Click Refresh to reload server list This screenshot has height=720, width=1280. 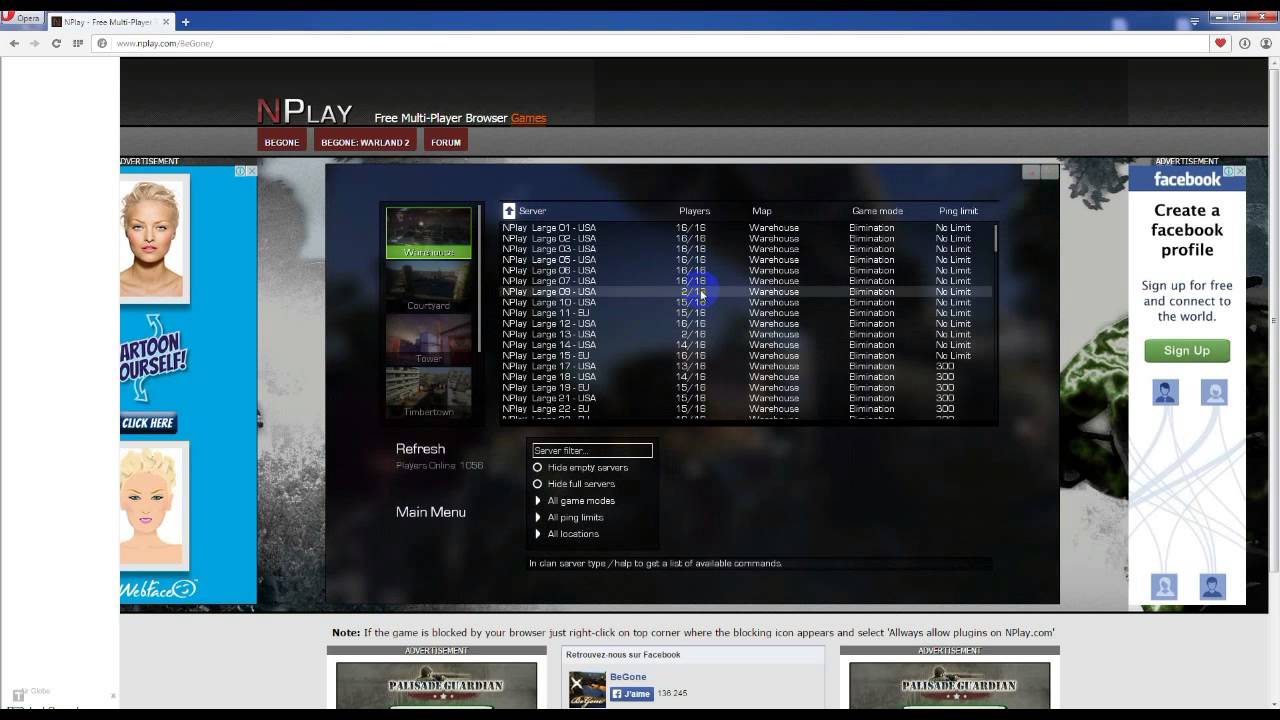pos(421,449)
